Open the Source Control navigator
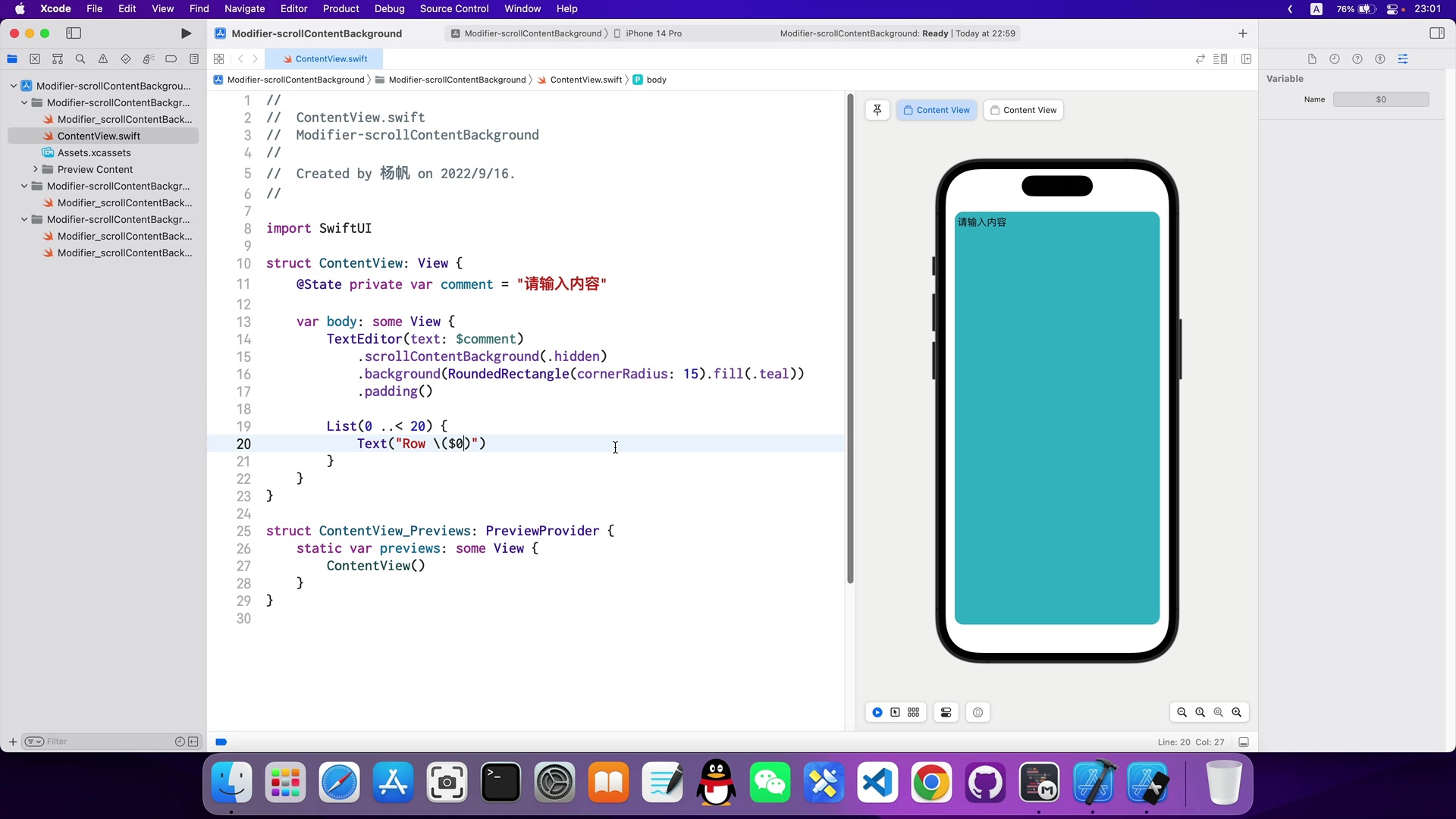Viewport: 1456px width, 819px height. (x=35, y=59)
